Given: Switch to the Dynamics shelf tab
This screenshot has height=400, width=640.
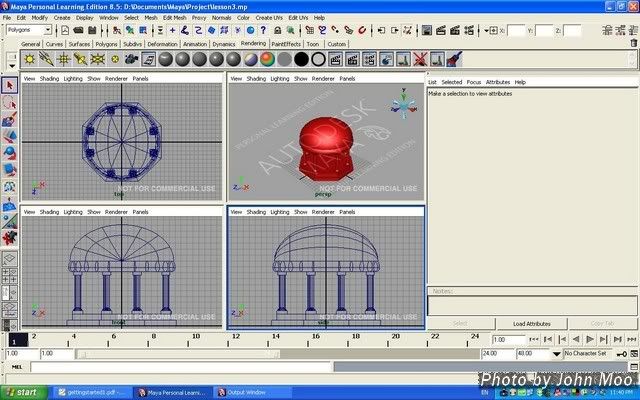Looking at the screenshot, I should click(224, 44).
